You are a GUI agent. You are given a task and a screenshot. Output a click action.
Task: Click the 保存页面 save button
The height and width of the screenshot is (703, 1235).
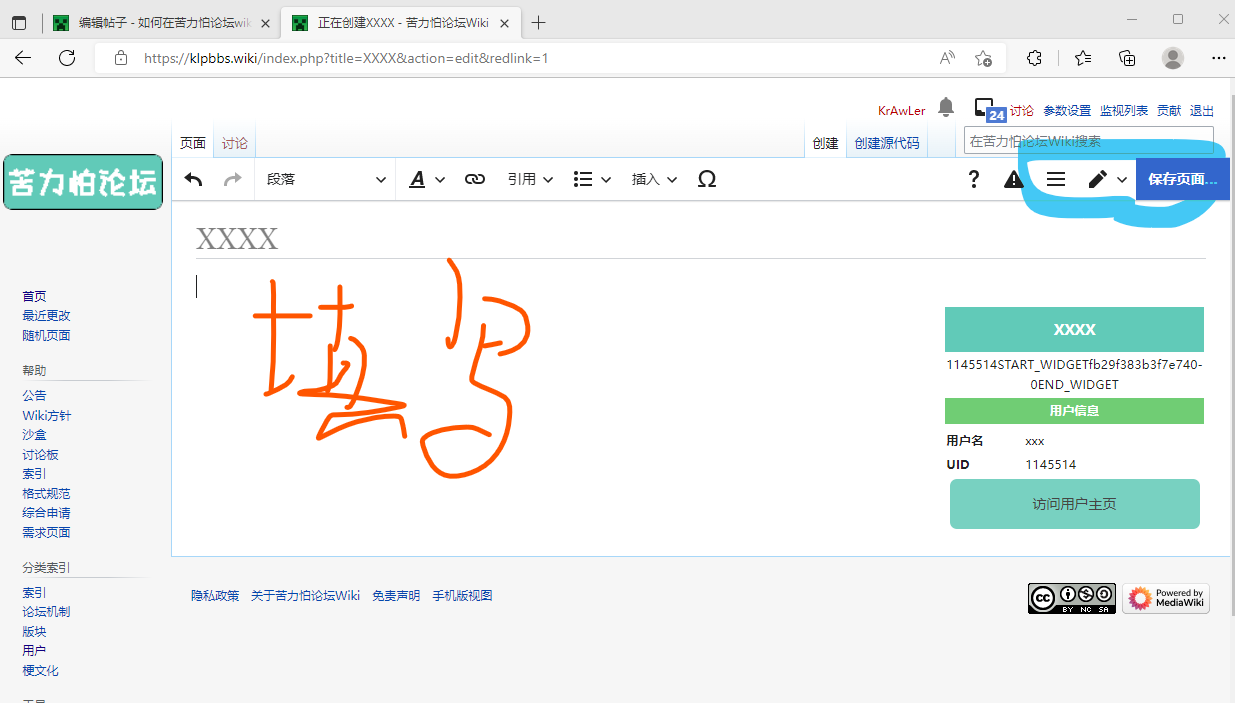coord(1182,179)
